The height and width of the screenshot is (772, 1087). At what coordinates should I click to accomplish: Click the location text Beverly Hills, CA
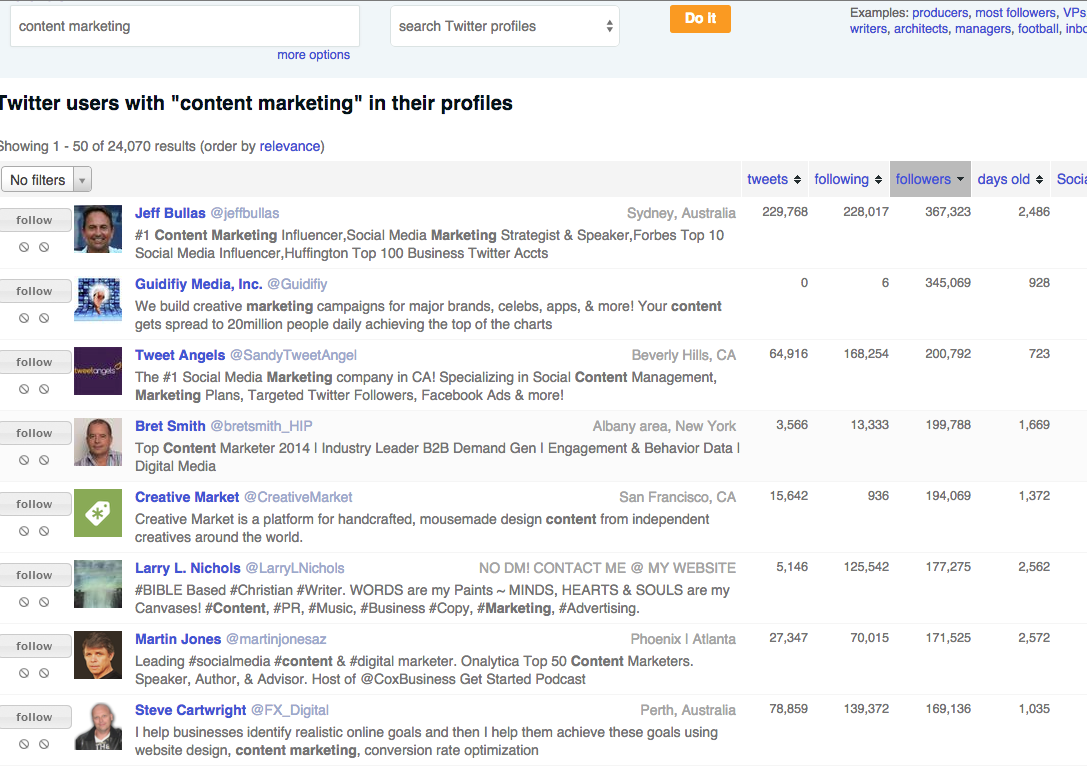(684, 356)
